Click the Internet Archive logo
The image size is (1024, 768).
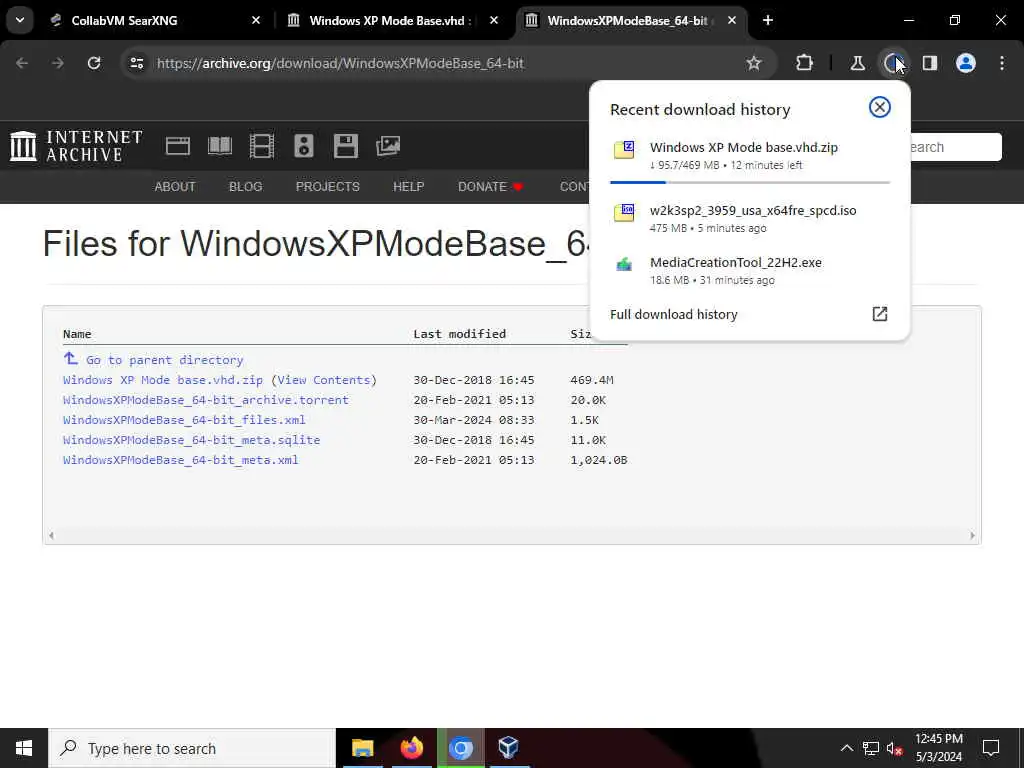coord(76,146)
